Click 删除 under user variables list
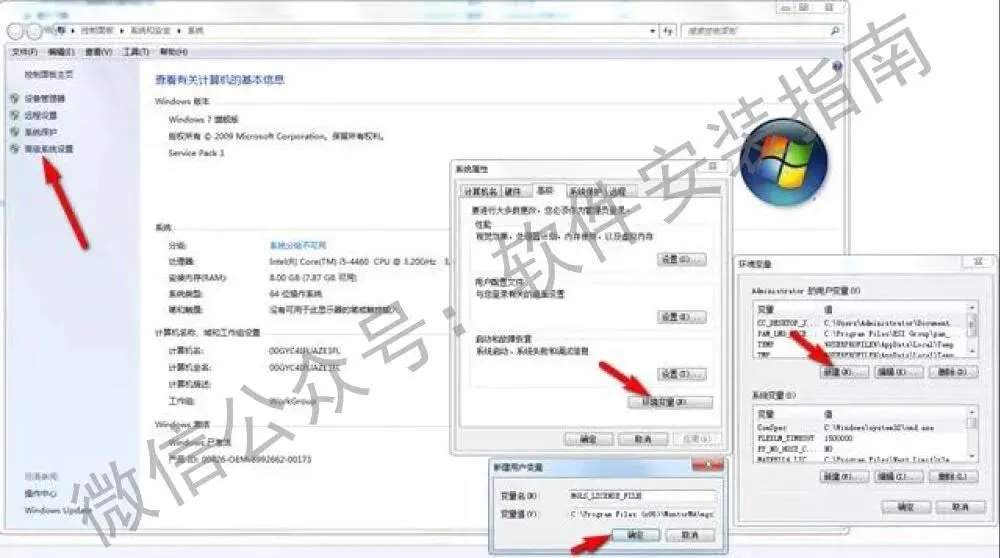The width and height of the screenshot is (1000, 558). (x=953, y=372)
